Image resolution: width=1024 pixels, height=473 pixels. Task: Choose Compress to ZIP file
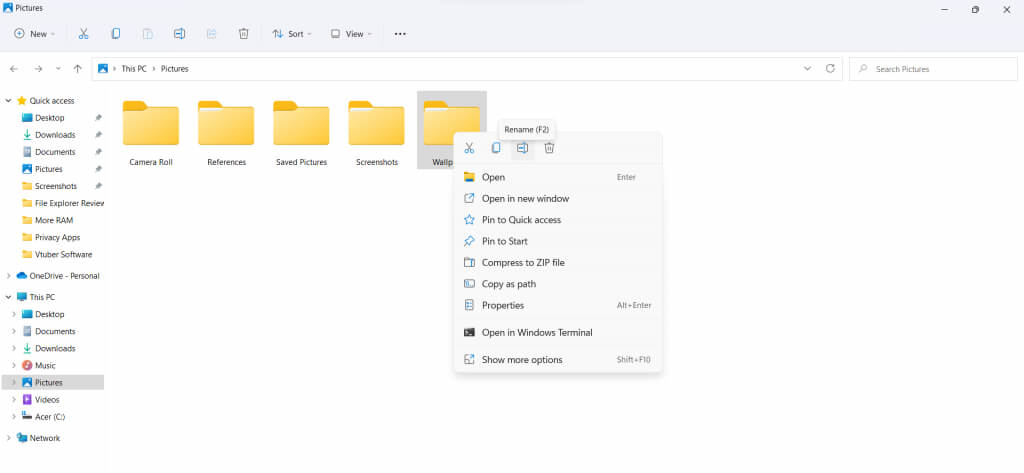(522, 263)
